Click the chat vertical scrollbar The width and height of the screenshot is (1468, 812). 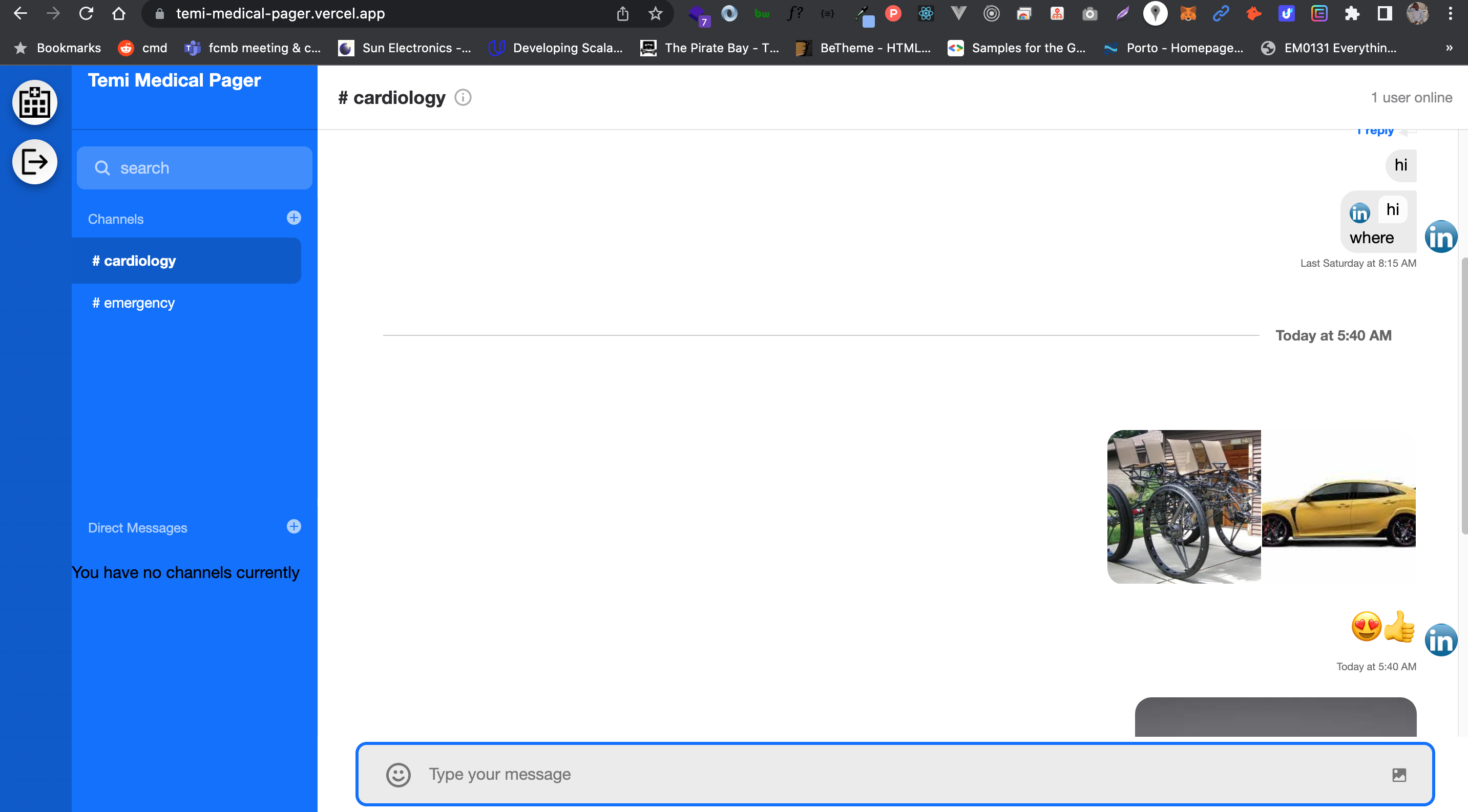click(x=1463, y=396)
